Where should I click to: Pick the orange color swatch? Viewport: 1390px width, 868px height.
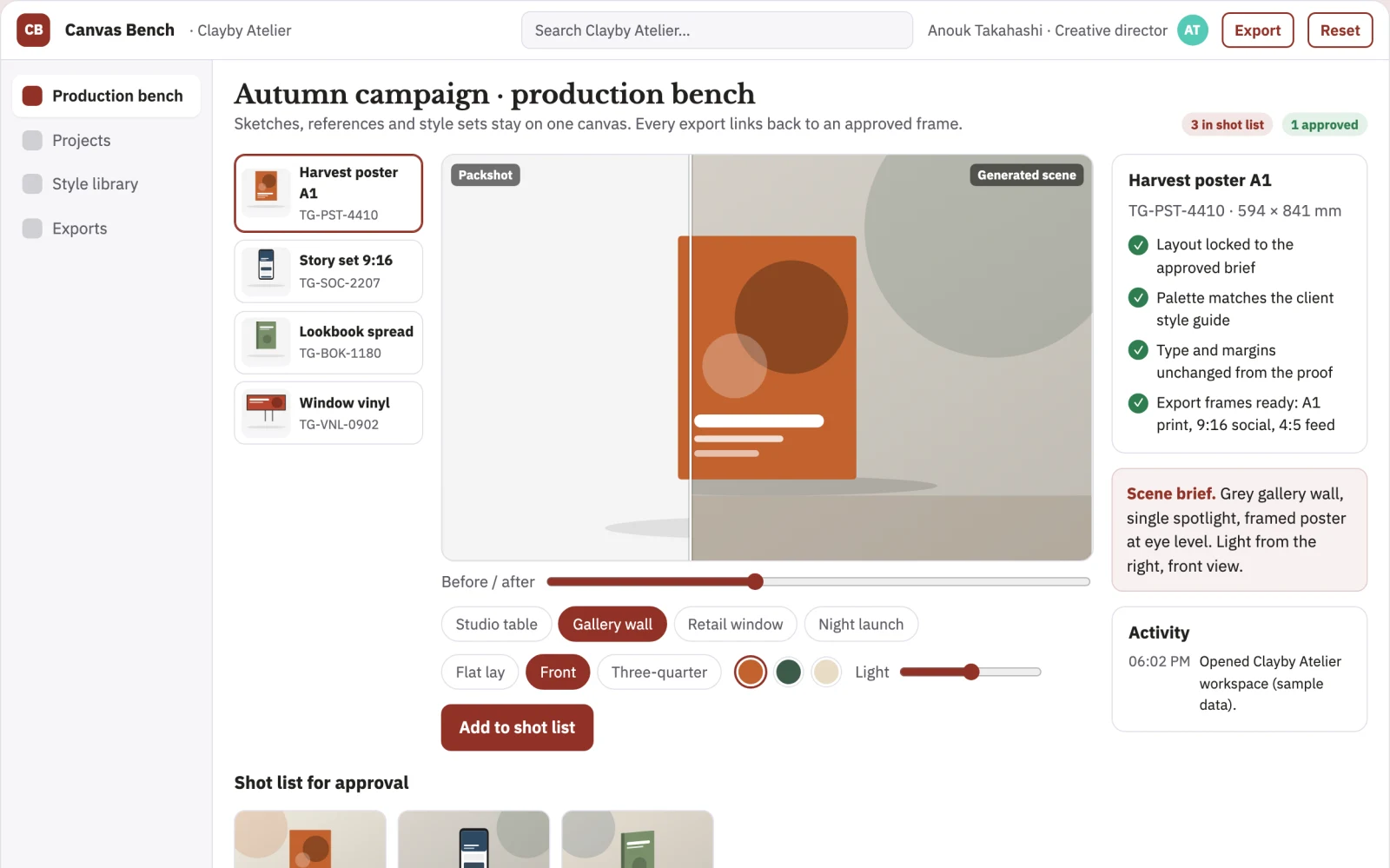(x=751, y=672)
